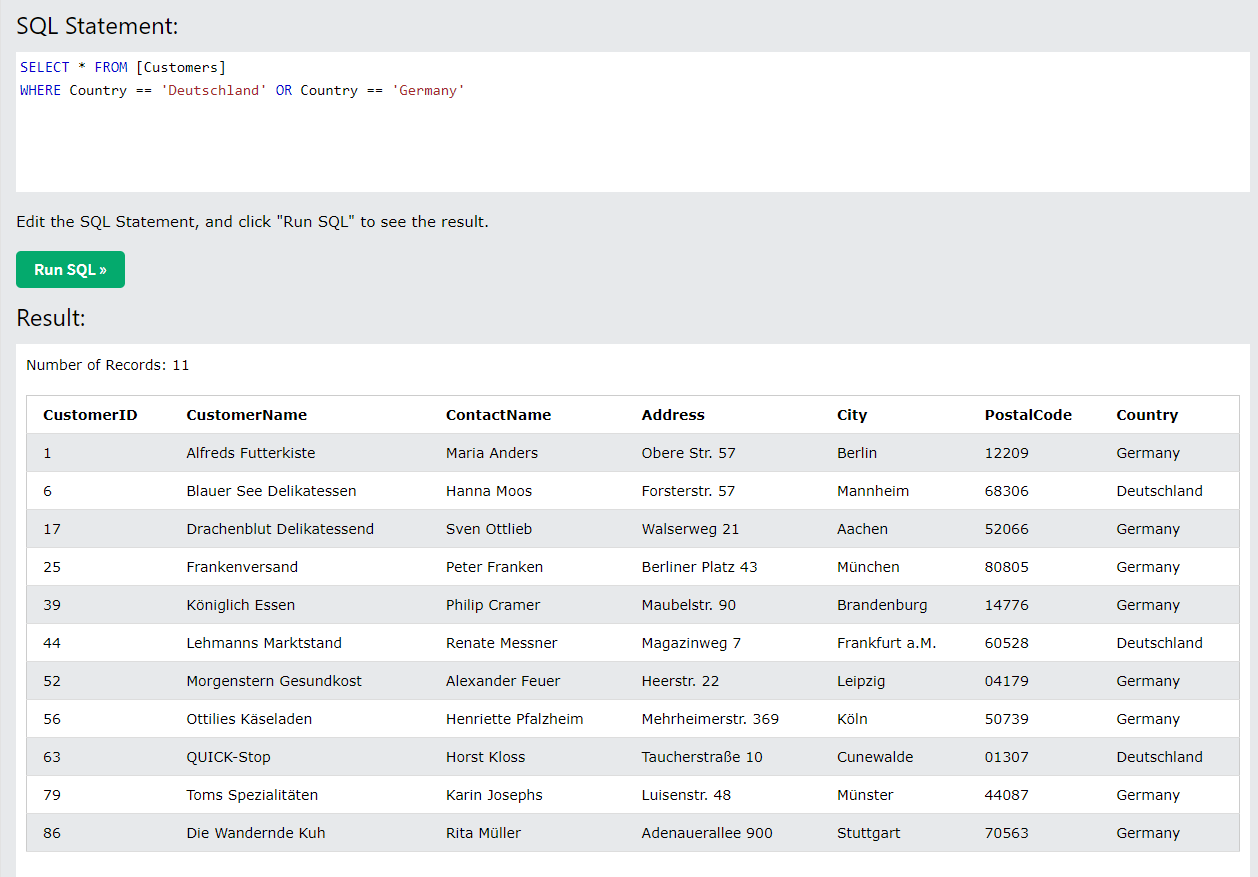Click the Alexander Feuer contact cell
Screen dimensions: 1258x877
click(x=503, y=681)
